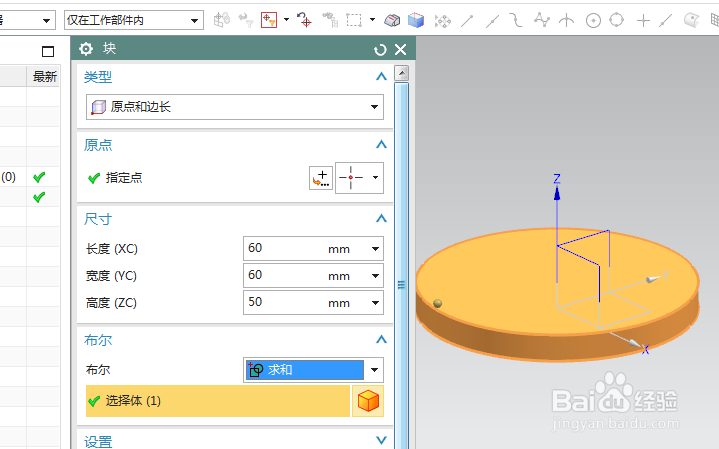This screenshot has width=719, height=449.
Task: Toggle the existing point plus snap icon
Action: tap(643, 20)
